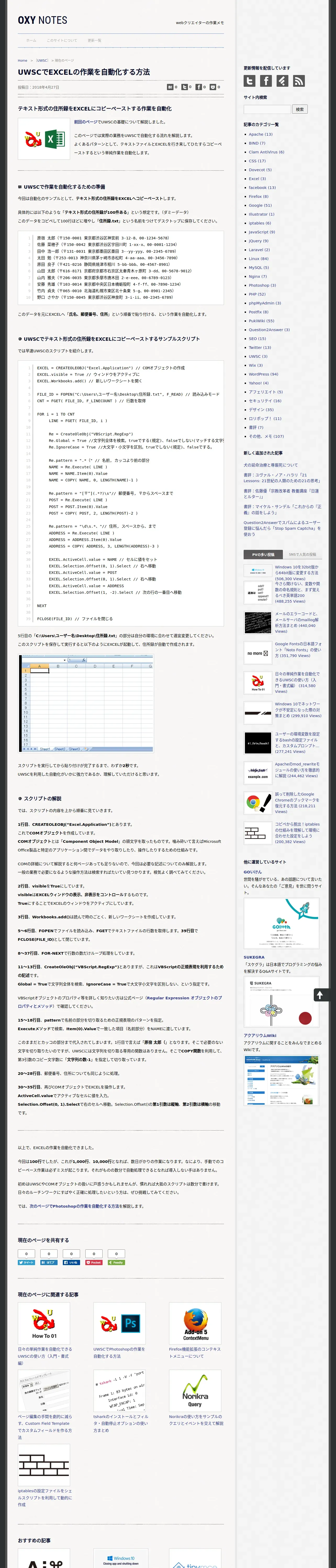Open the ユヴァル・ノア・ハラリ book review link
336x1568 pixels.
[282, 477]
